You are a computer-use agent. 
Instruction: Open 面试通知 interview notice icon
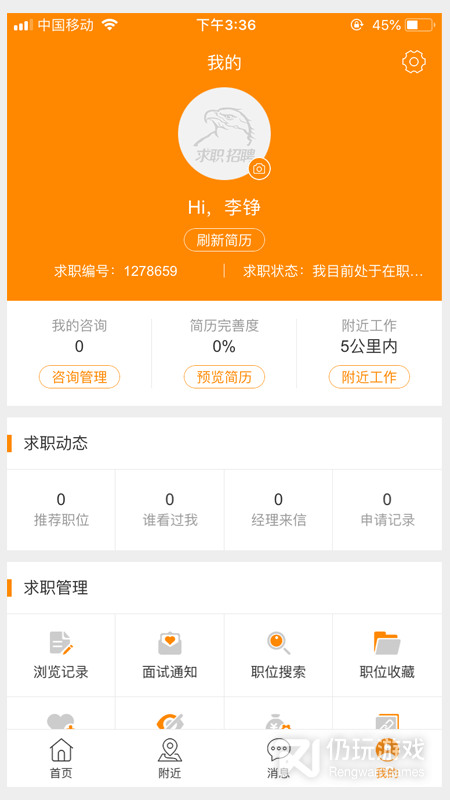[x=170, y=643]
